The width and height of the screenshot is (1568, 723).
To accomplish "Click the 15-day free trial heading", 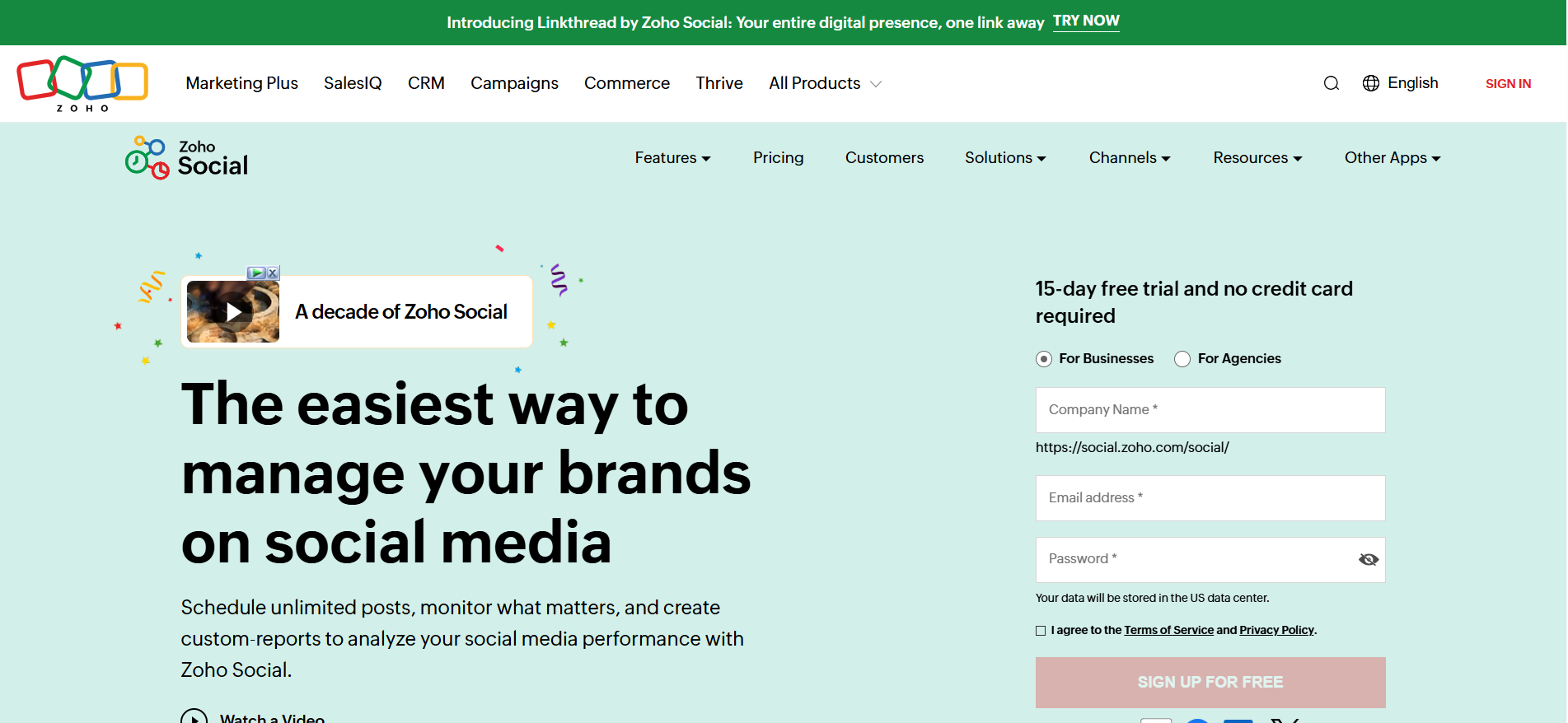I will [x=1194, y=302].
